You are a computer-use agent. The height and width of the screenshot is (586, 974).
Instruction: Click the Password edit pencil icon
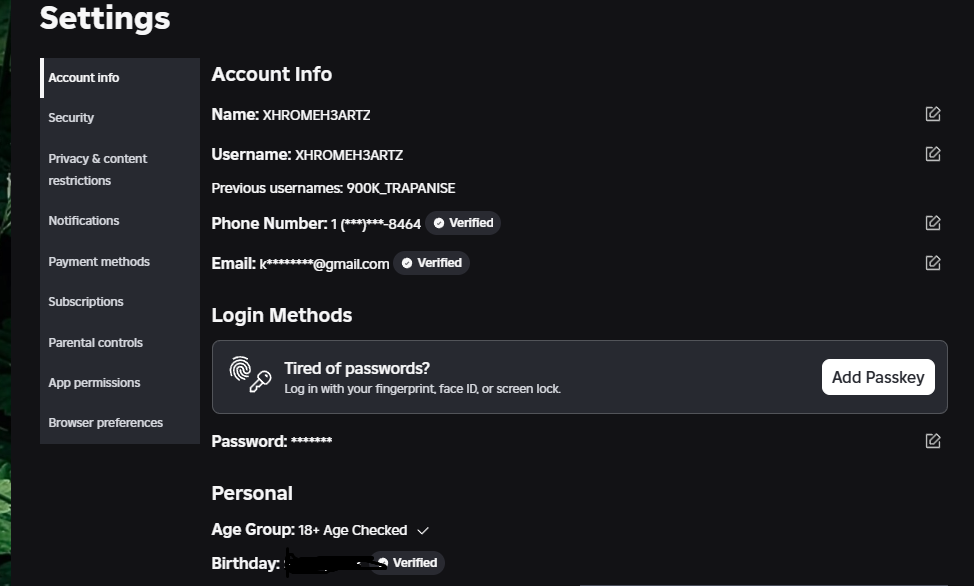(x=933, y=441)
